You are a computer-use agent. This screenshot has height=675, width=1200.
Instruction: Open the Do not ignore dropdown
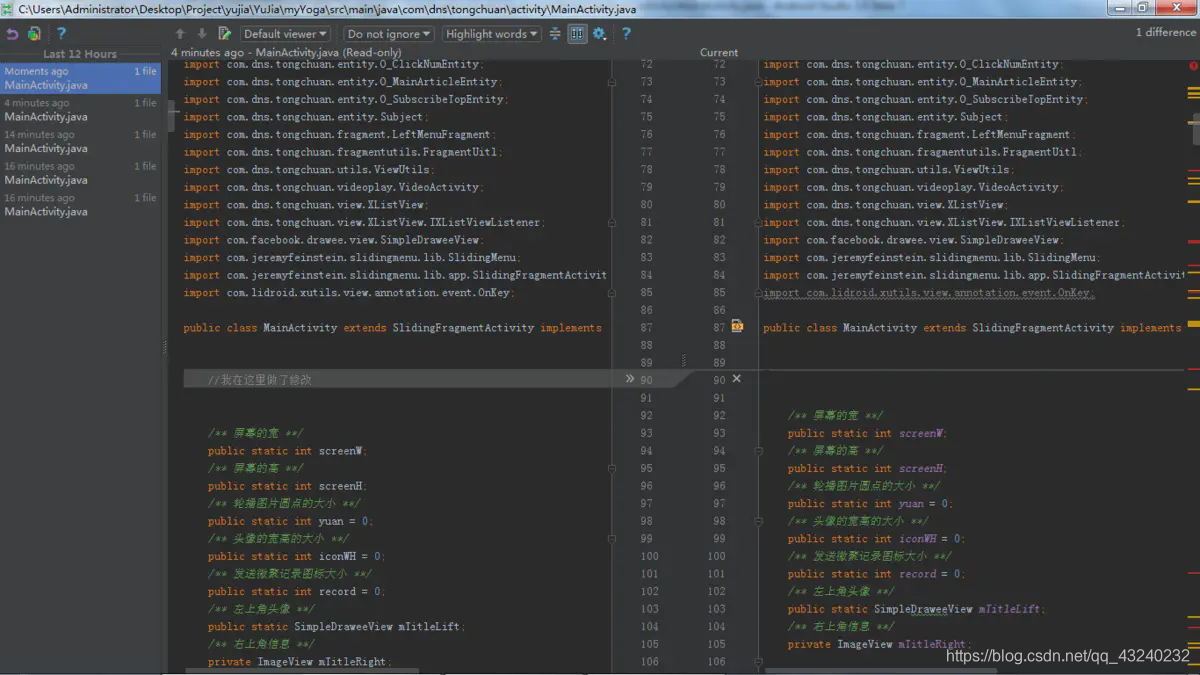pyautogui.click(x=389, y=34)
